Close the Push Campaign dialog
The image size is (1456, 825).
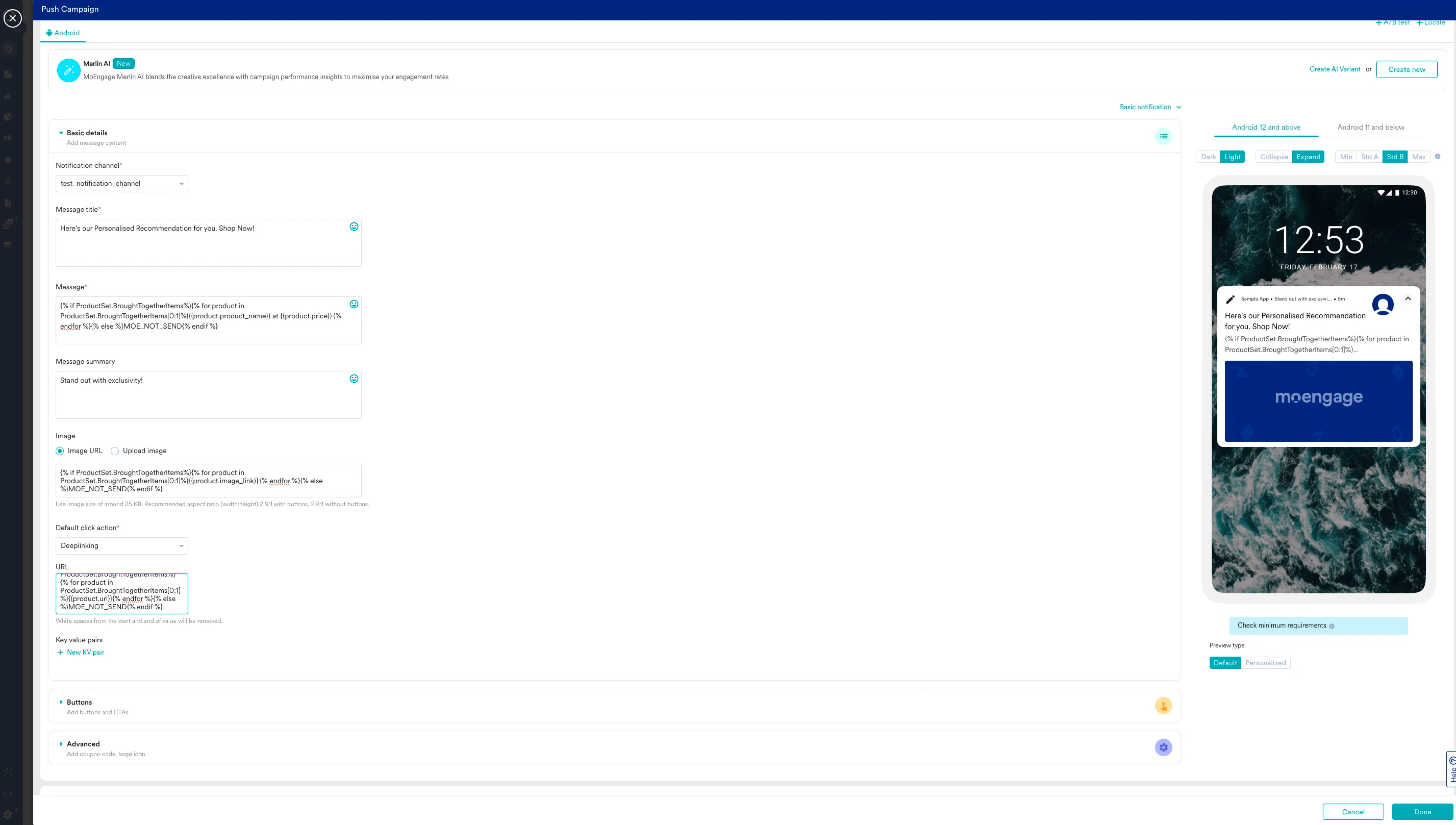pyautogui.click(x=12, y=18)
